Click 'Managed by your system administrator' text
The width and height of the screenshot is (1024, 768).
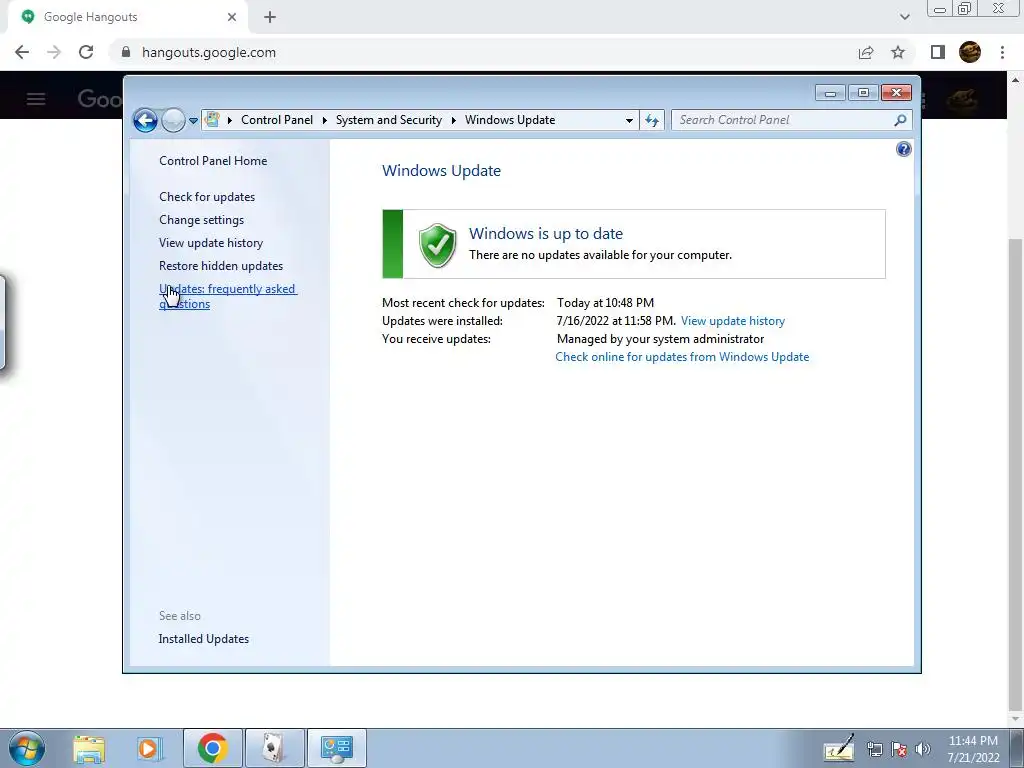pos(660,339)
